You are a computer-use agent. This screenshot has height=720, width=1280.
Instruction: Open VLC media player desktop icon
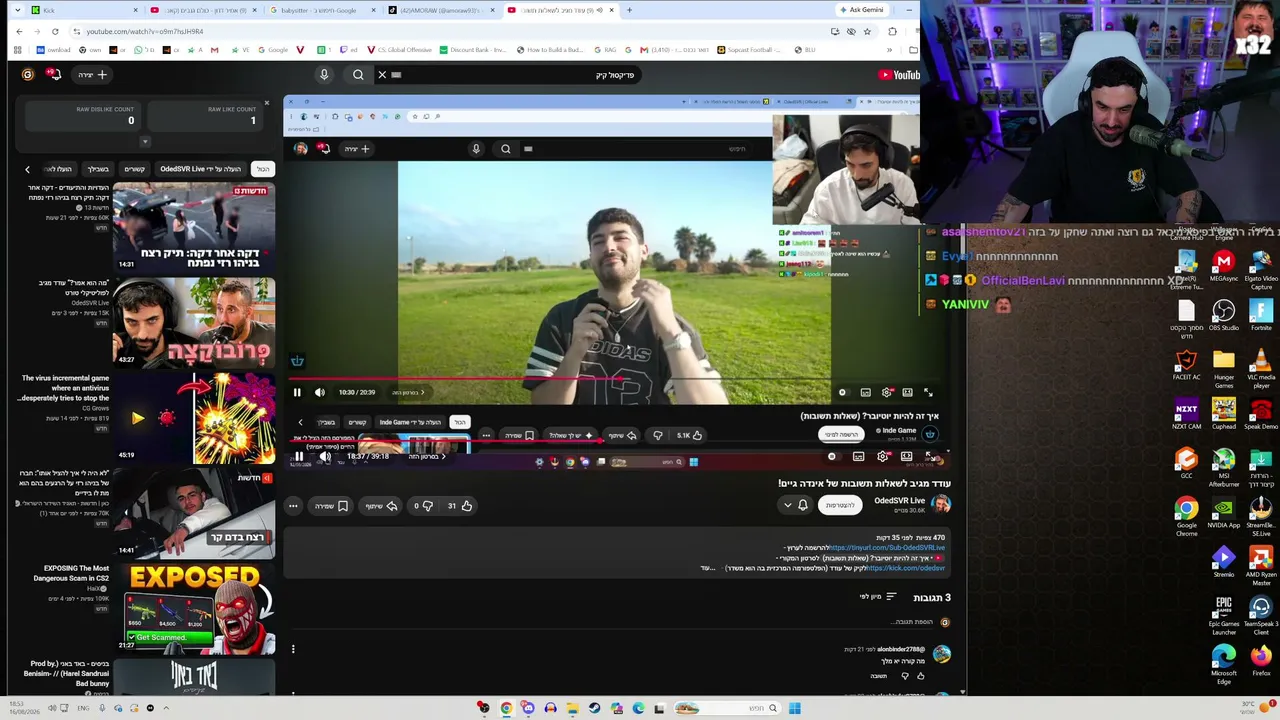pyautogui.click(x=1261, y=369)
